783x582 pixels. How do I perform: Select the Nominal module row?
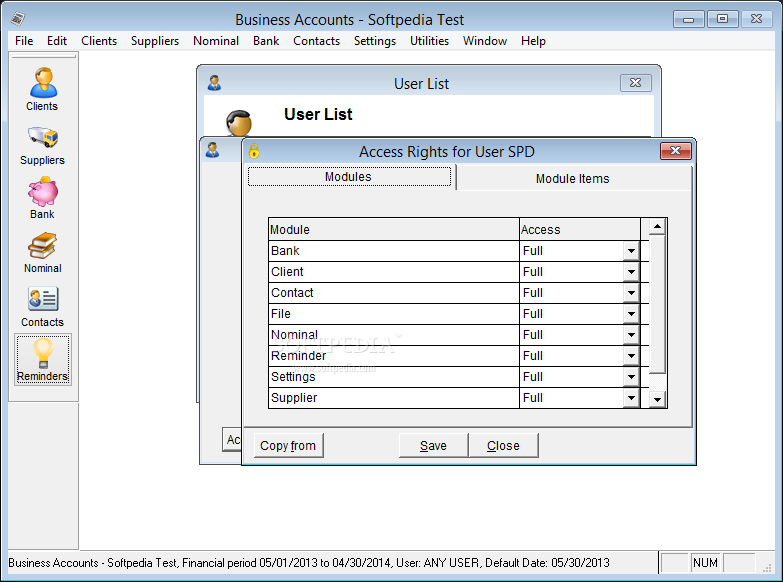(393, 335)
